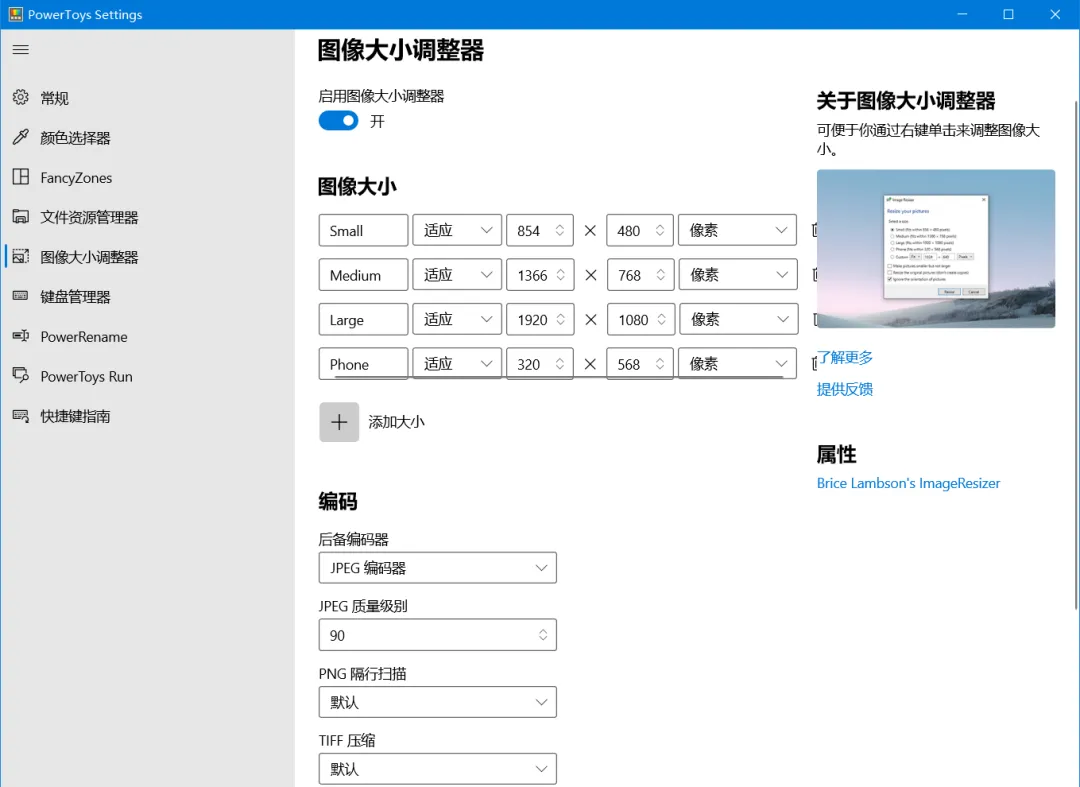
Task: Open the Large row 适应 fit dropdown
Action: coord(457,319)
